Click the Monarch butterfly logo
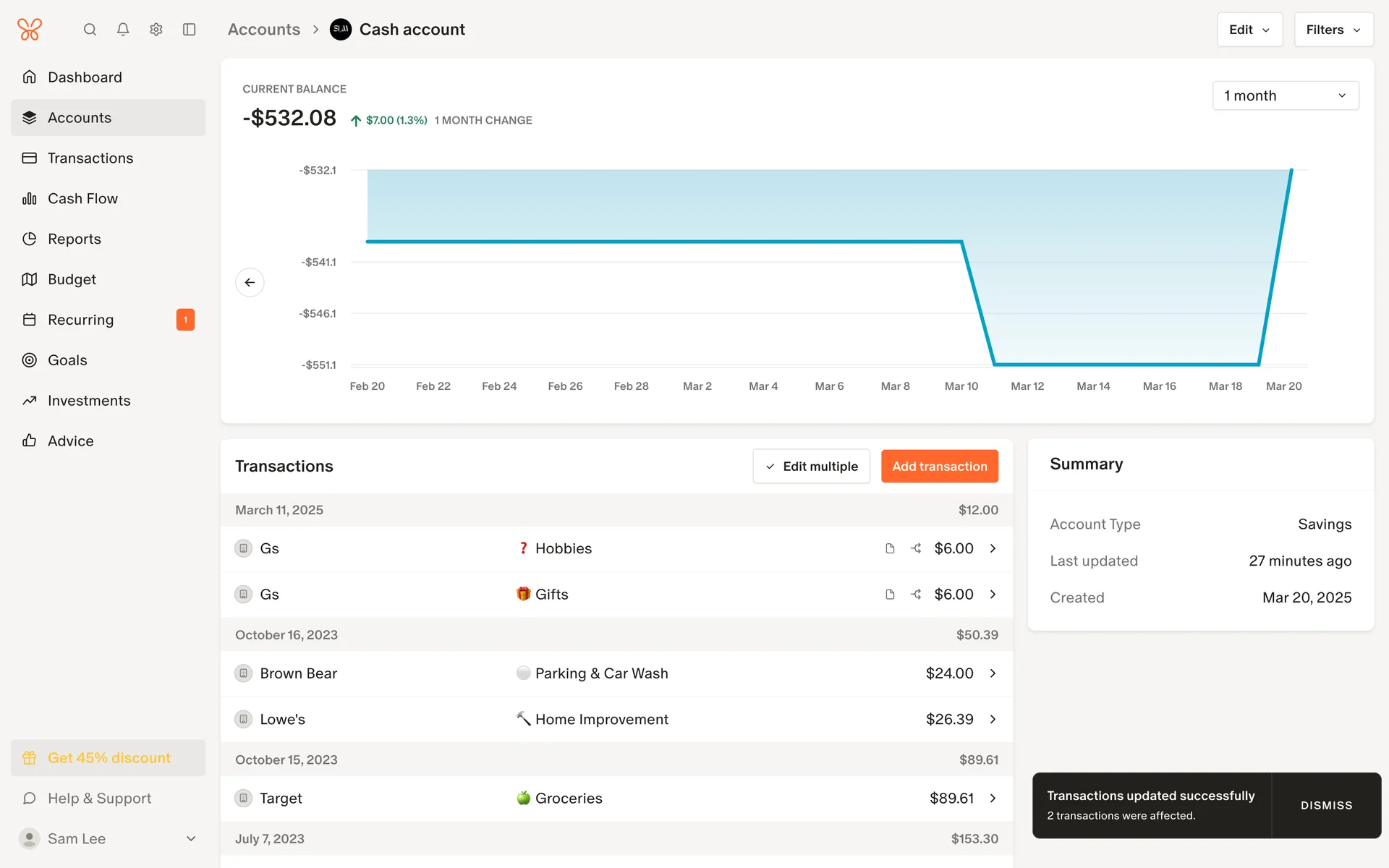 (30, 30)
